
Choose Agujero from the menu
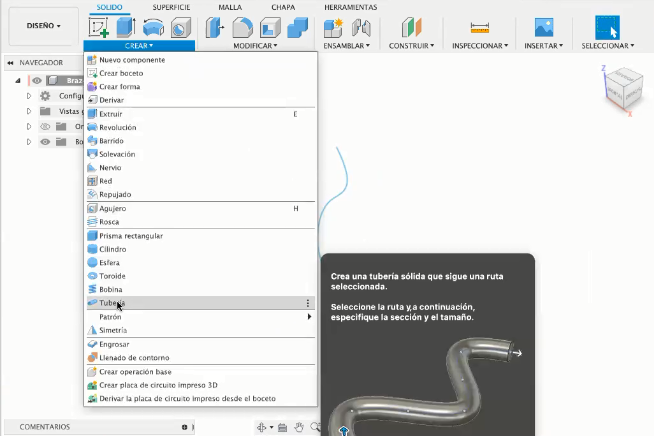click(201, 208)
